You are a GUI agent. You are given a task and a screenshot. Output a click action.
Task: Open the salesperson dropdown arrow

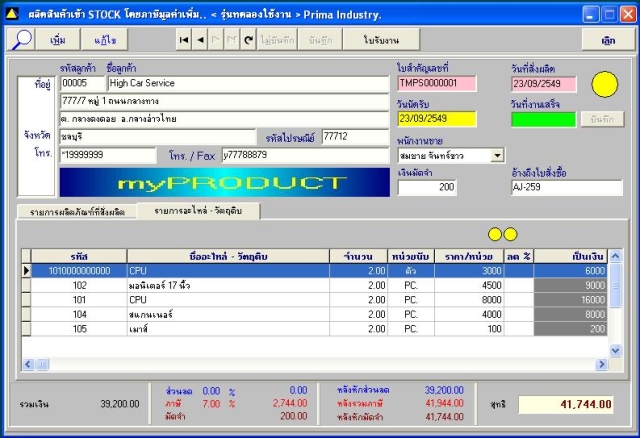pos(497,156)
